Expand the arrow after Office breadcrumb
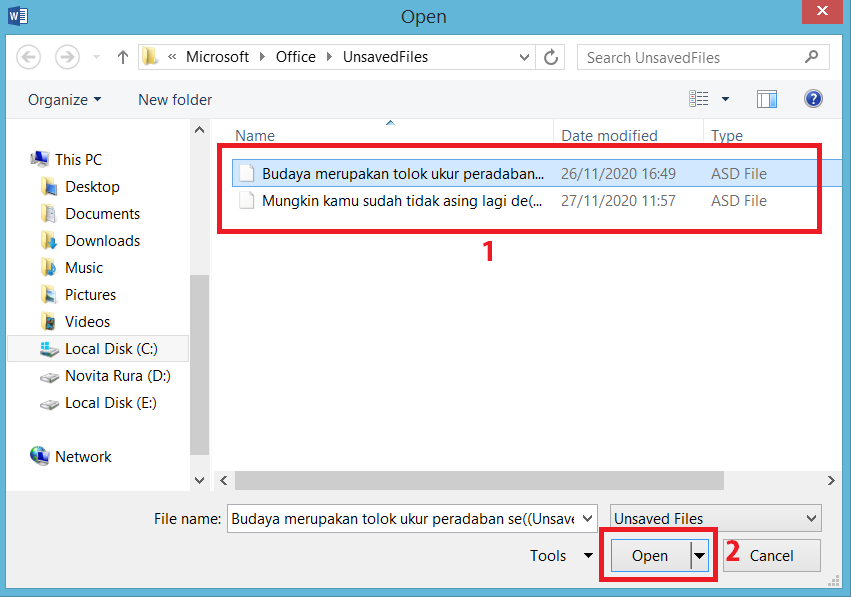The image size is (851, 597). pos(329,57)
